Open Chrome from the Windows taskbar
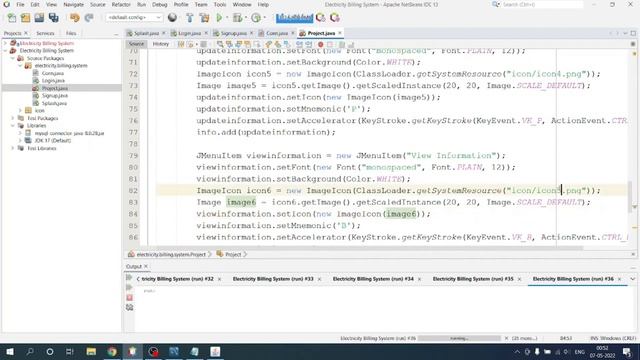The width and height of the screenshot is (640, 360). click(x=112, y=351)
